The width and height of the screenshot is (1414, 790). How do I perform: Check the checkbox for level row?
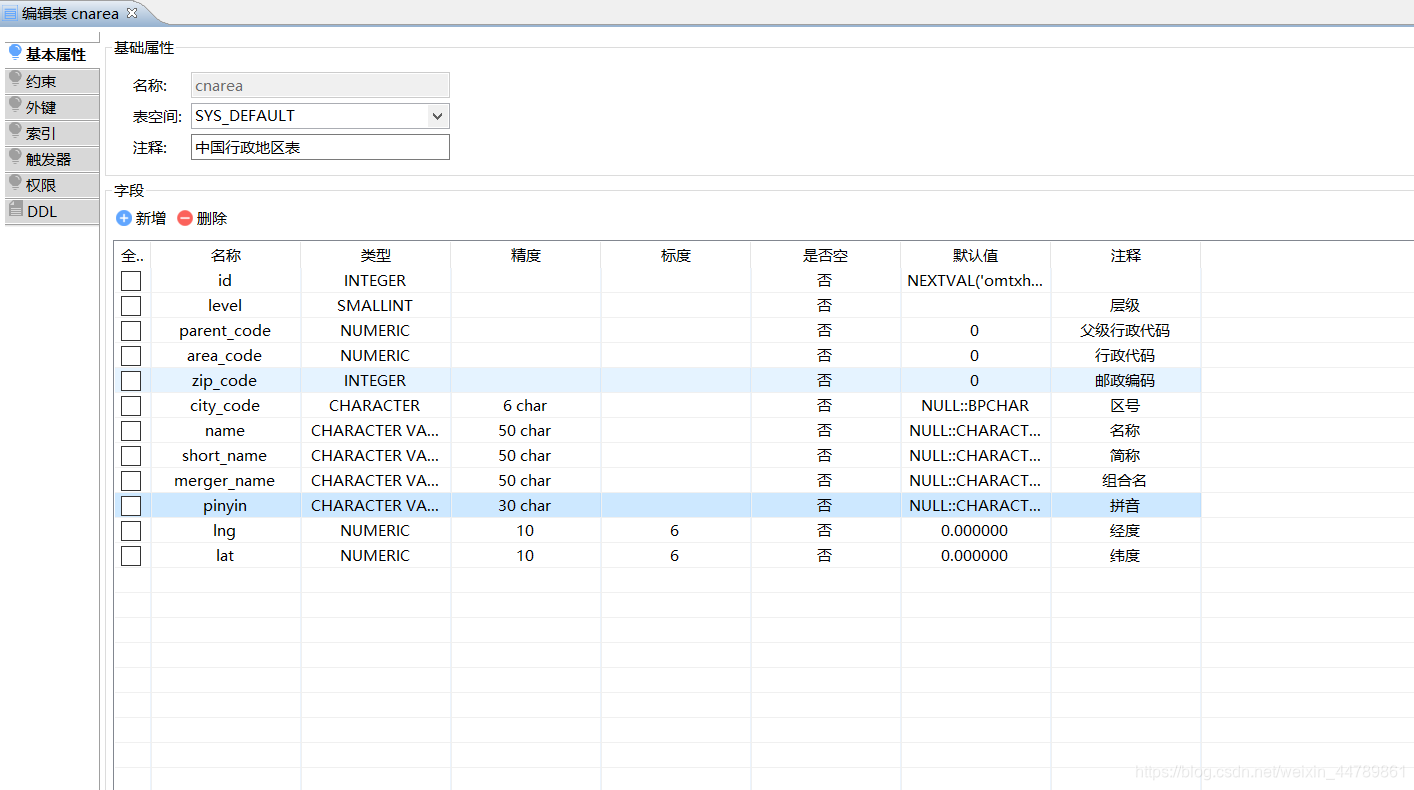point(131,306)
